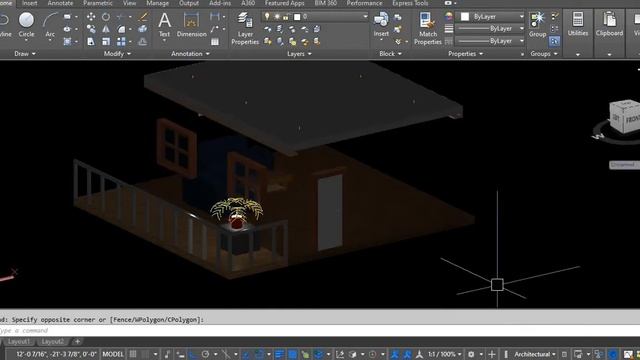Toggle transparency display in status bar

pos(293,354)
